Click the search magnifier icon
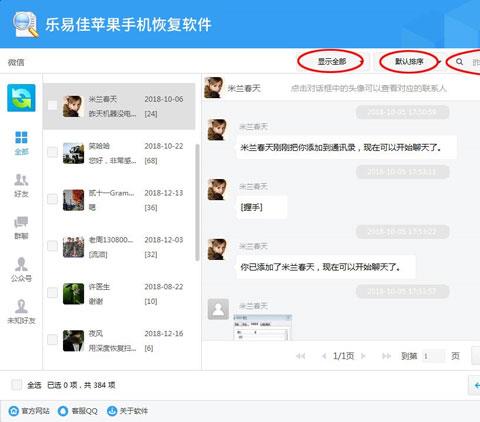Image resolution: width=480 pixels, height=422 pixels. [459, 62]
